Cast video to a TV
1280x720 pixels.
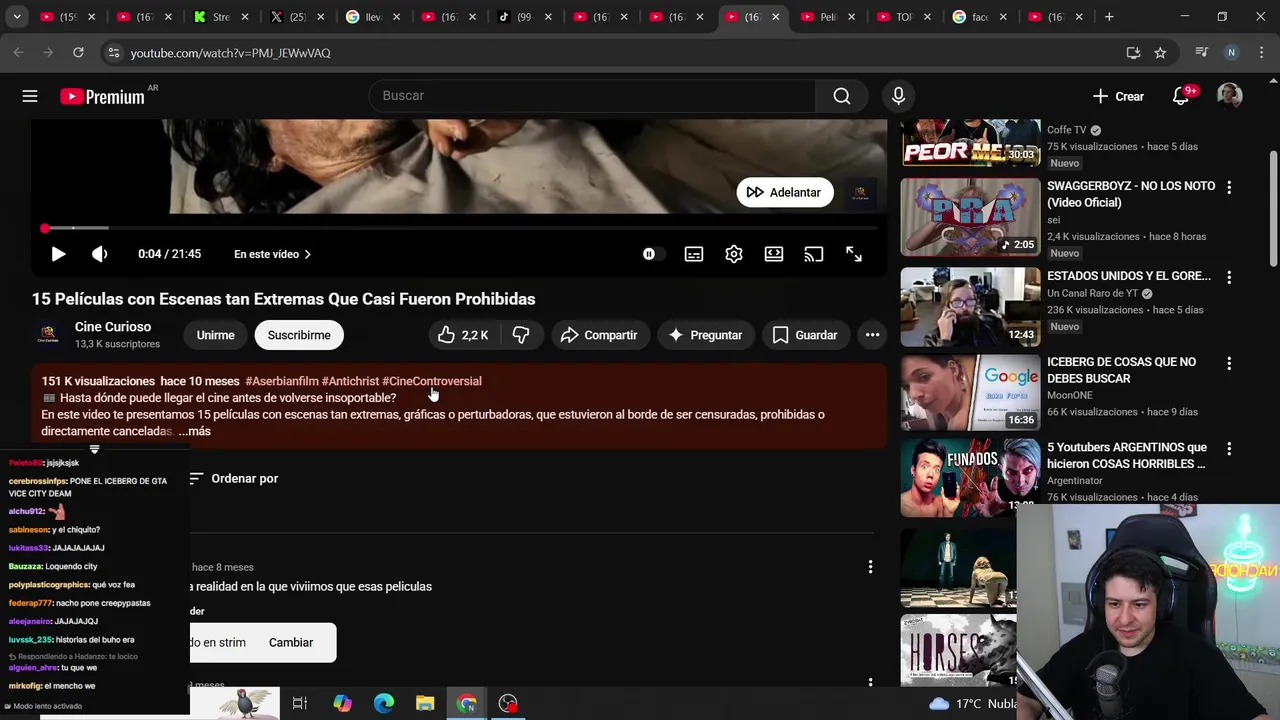pyautogui.click(x=814, y=254)
